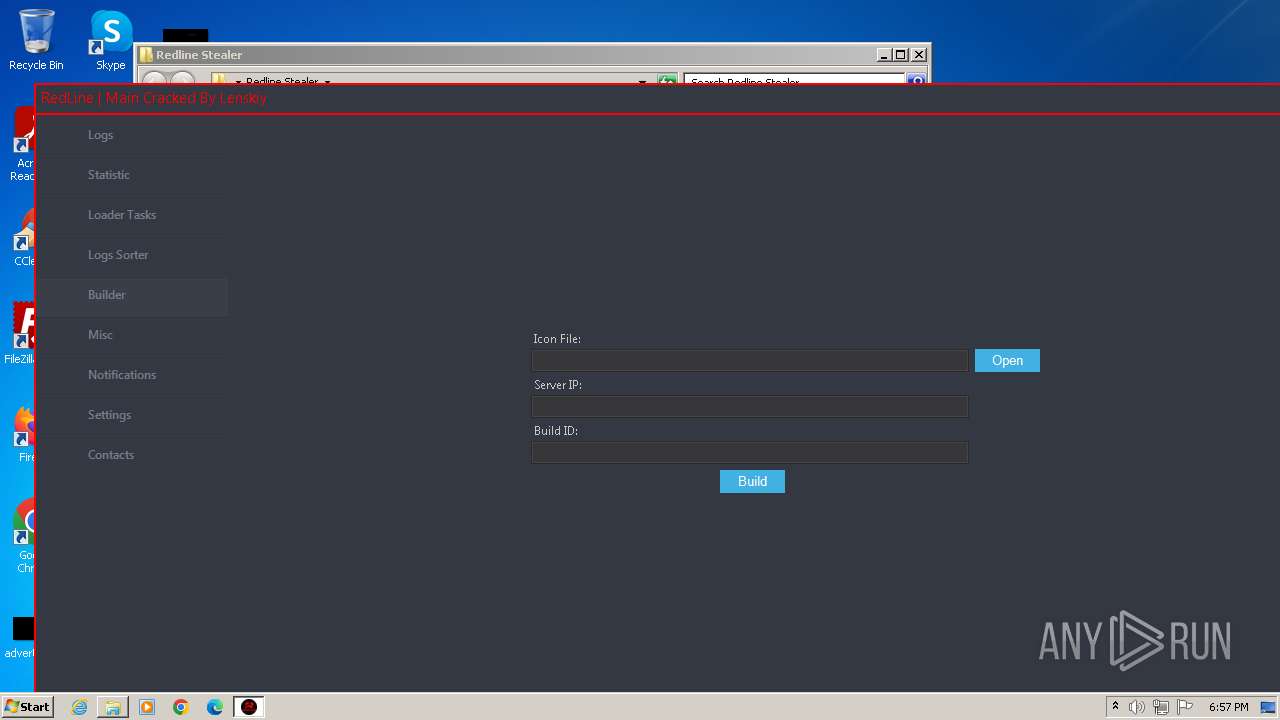Click the volume speaker tray icon
Viewport: 1280px width, 720px height.
pyautogui.click(x=1137, y=707)
